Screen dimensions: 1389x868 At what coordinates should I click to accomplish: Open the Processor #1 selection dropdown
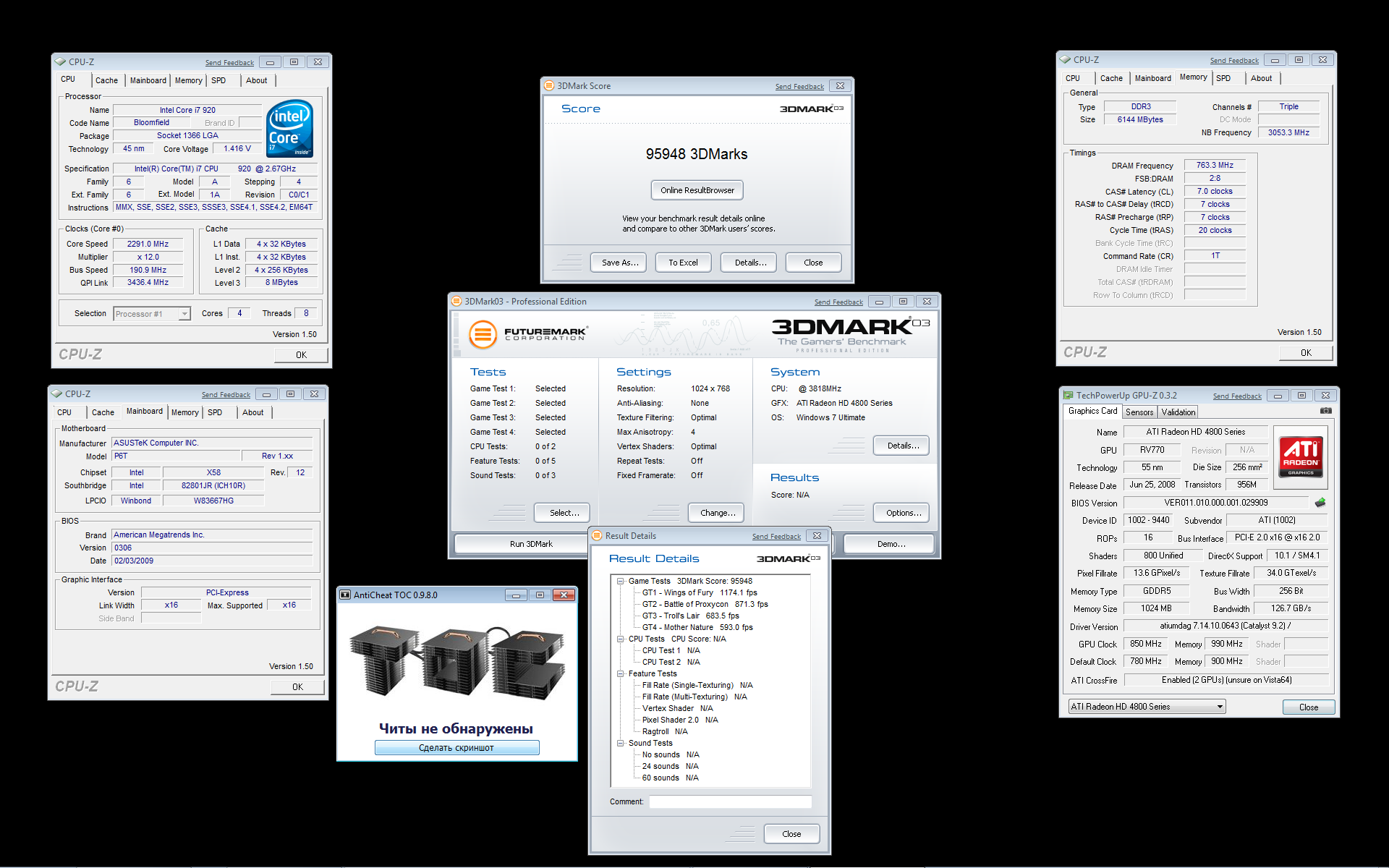(x=184, y=314)
